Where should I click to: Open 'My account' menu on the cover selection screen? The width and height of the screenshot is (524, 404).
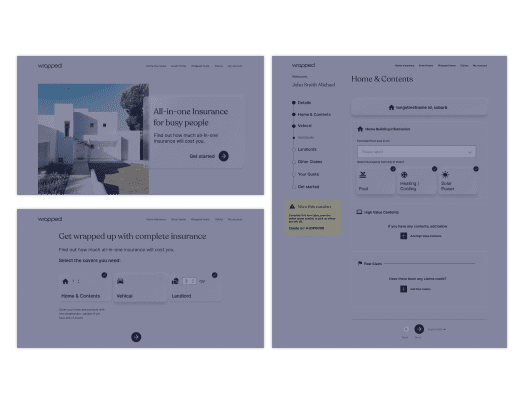click(235, 220)
